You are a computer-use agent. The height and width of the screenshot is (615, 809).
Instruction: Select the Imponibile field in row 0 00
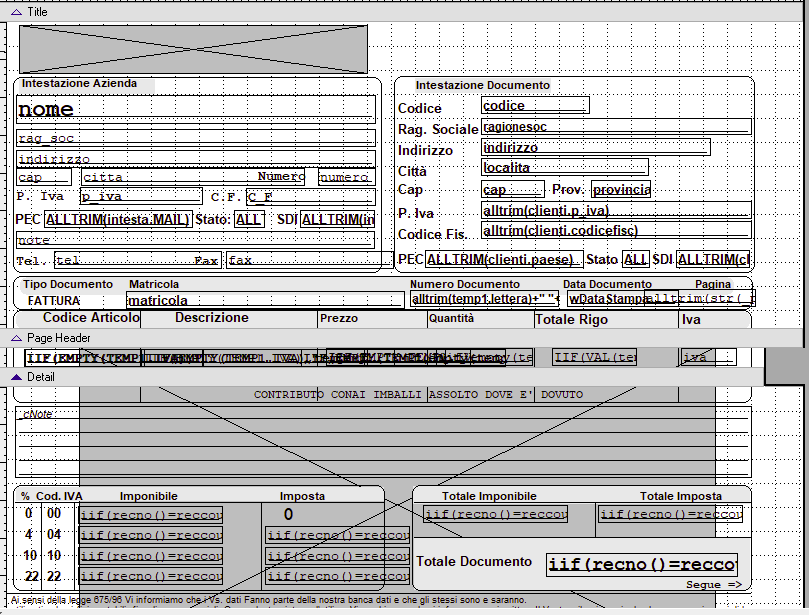point(151,514)
